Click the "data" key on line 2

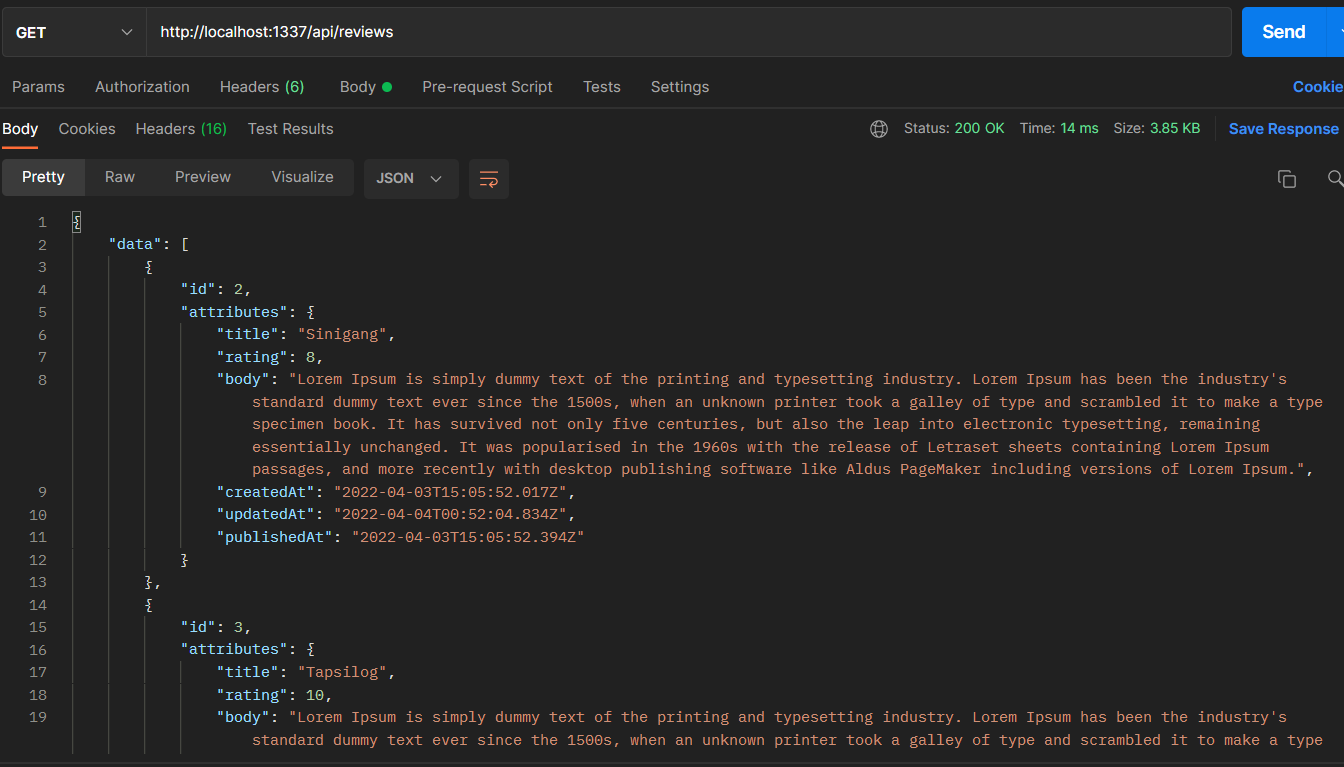pyautogui.click(x=135, y=244)
